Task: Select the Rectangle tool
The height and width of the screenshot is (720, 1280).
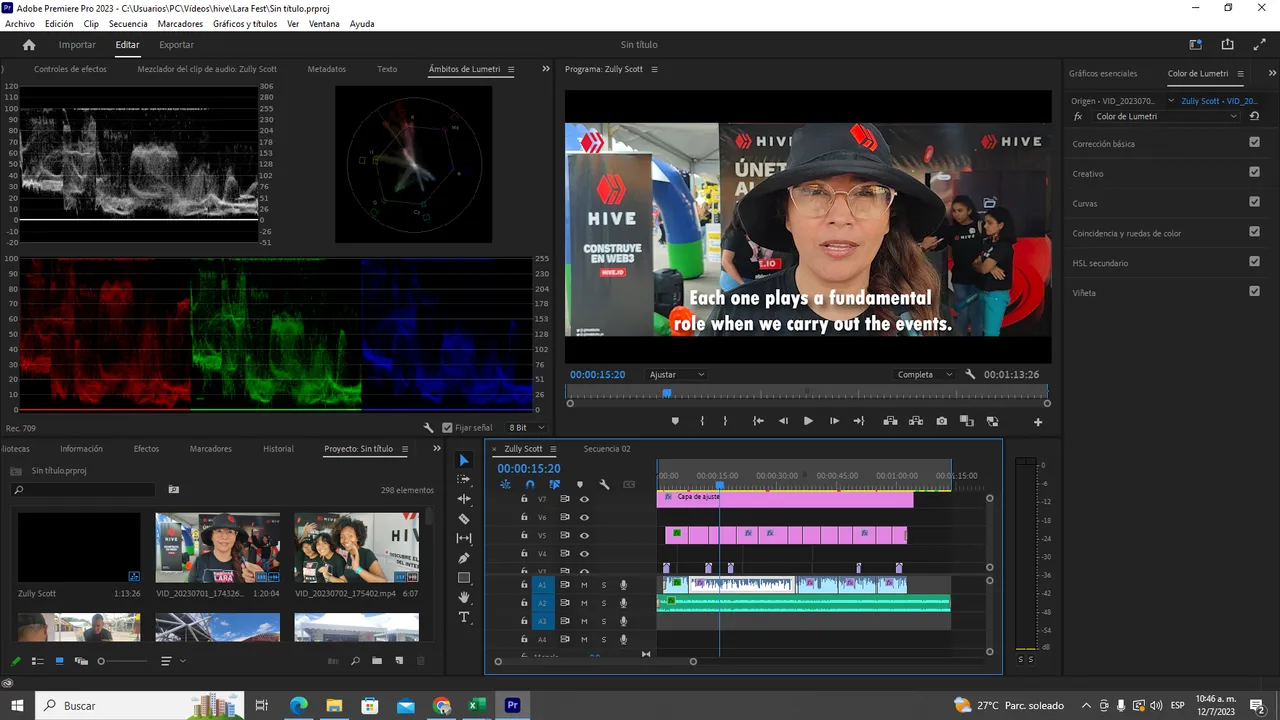Action: [x=464, y=578]
